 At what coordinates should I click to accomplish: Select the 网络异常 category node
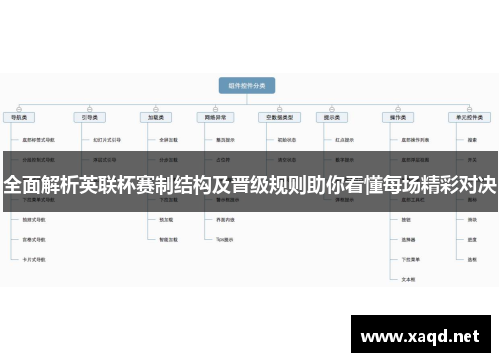pyautogui.click(x=215, y=118)
